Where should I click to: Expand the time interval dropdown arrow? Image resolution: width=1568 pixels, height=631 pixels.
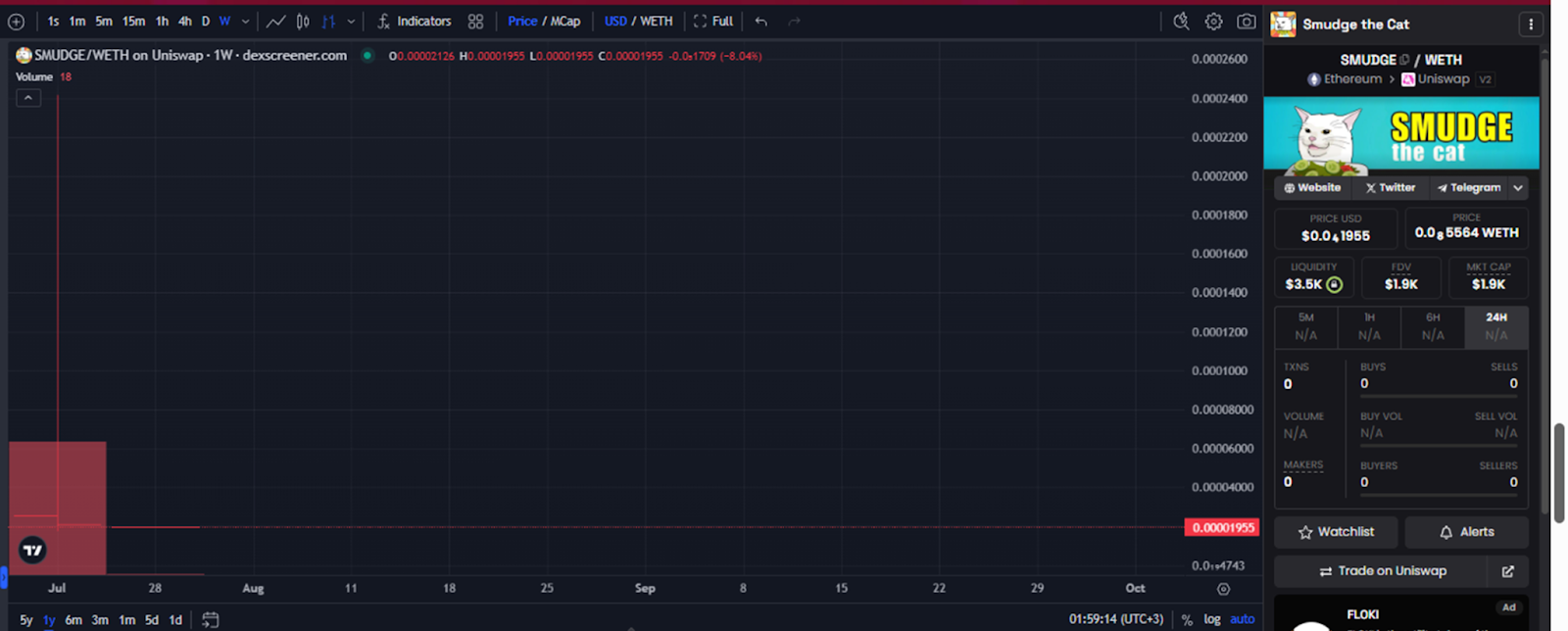(x=246, y=22)
